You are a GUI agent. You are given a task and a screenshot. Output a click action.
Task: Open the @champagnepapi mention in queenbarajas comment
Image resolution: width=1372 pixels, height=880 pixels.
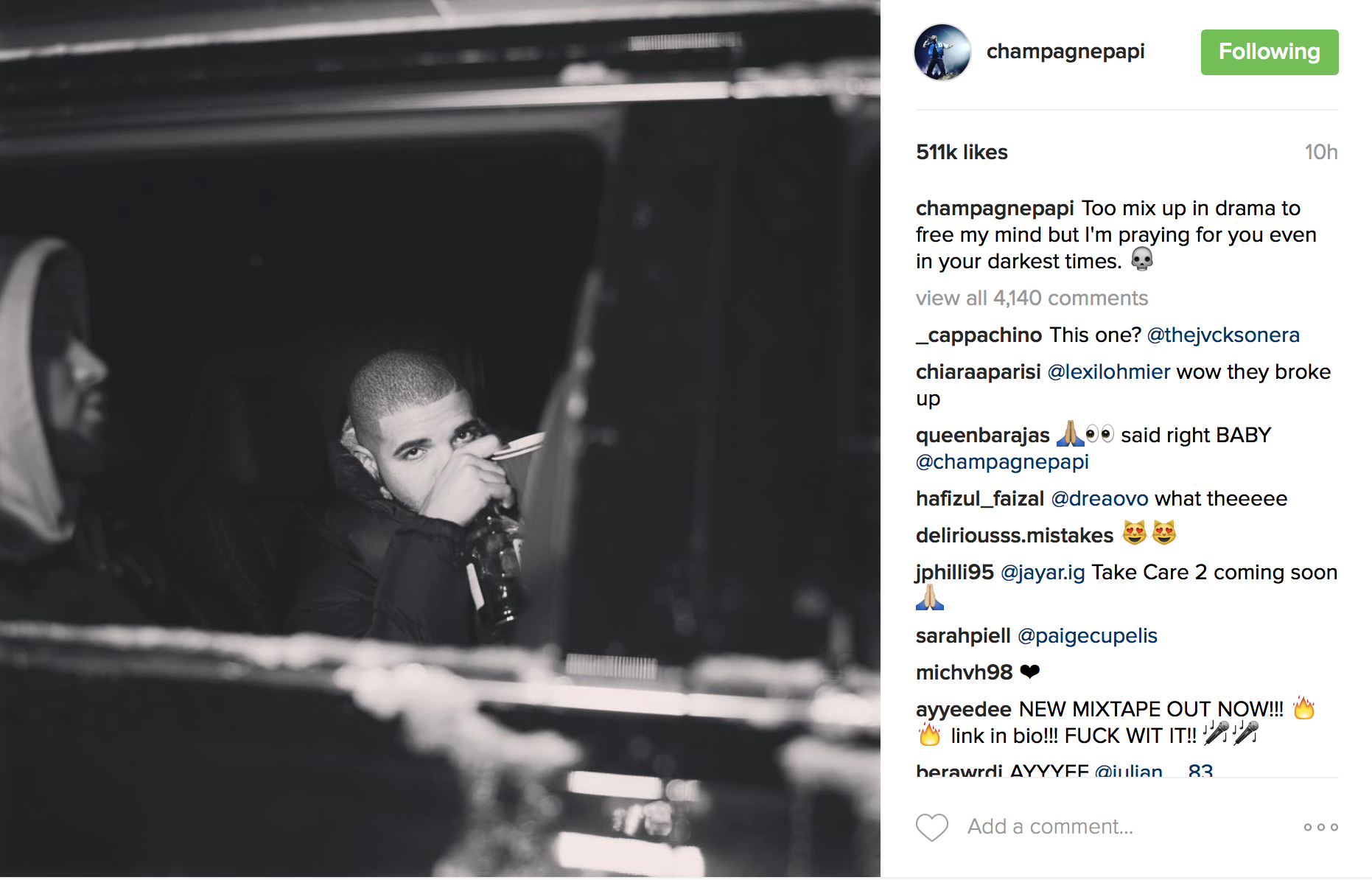coord(1002,461)
